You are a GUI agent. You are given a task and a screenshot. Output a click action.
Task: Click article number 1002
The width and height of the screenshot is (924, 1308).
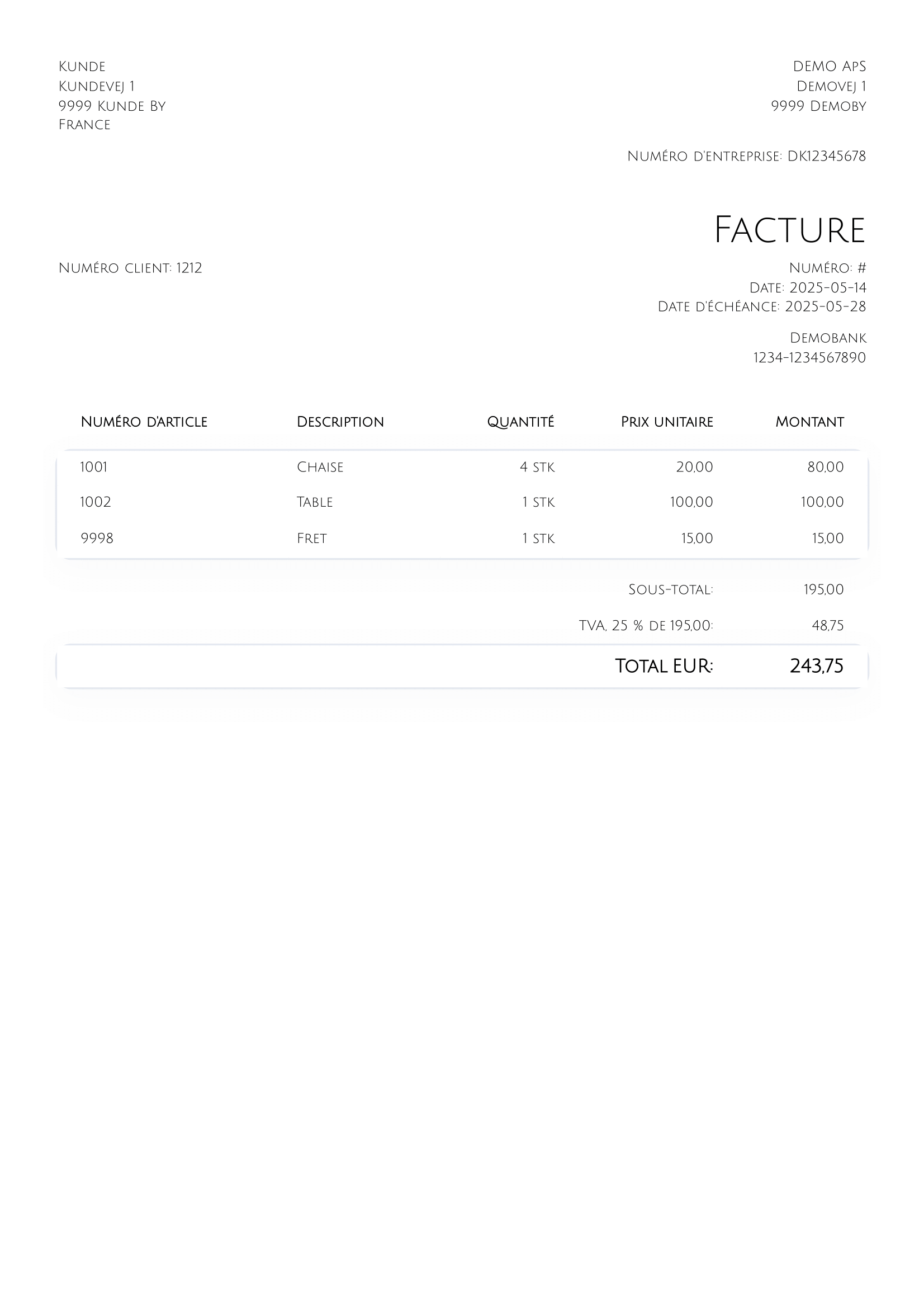point(96,502)
